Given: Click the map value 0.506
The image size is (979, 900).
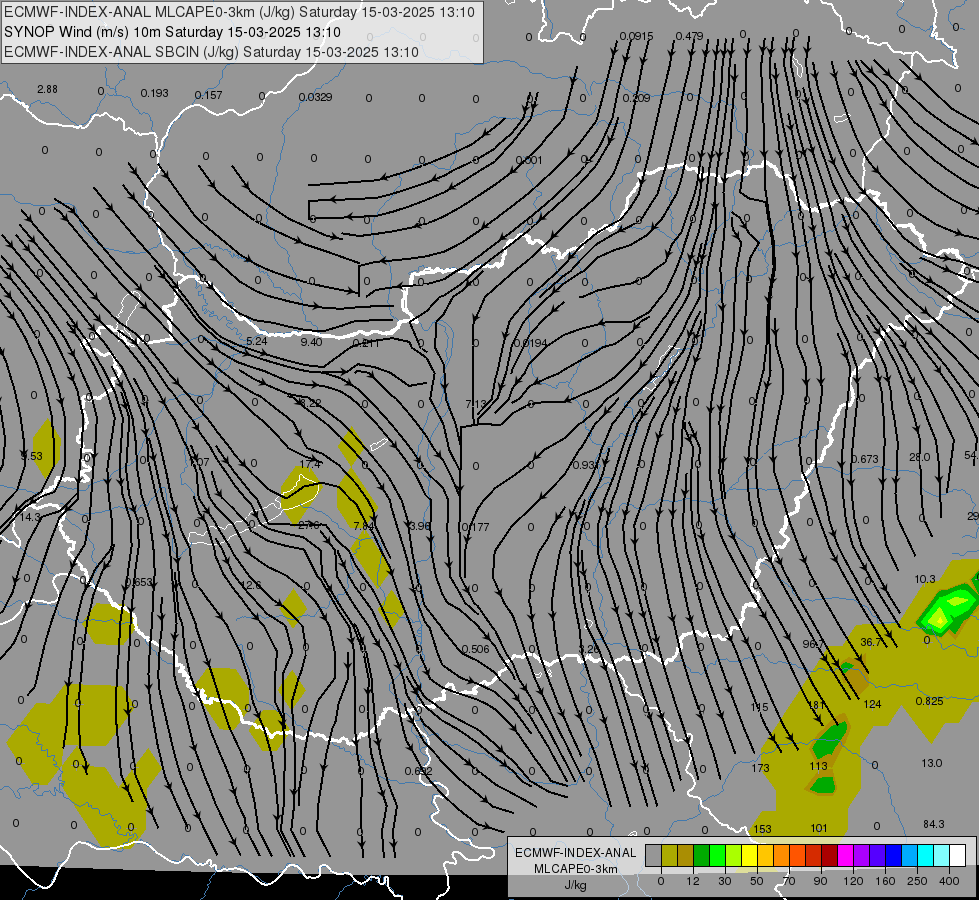Looking at the screenshot, I should pos(475,649).
